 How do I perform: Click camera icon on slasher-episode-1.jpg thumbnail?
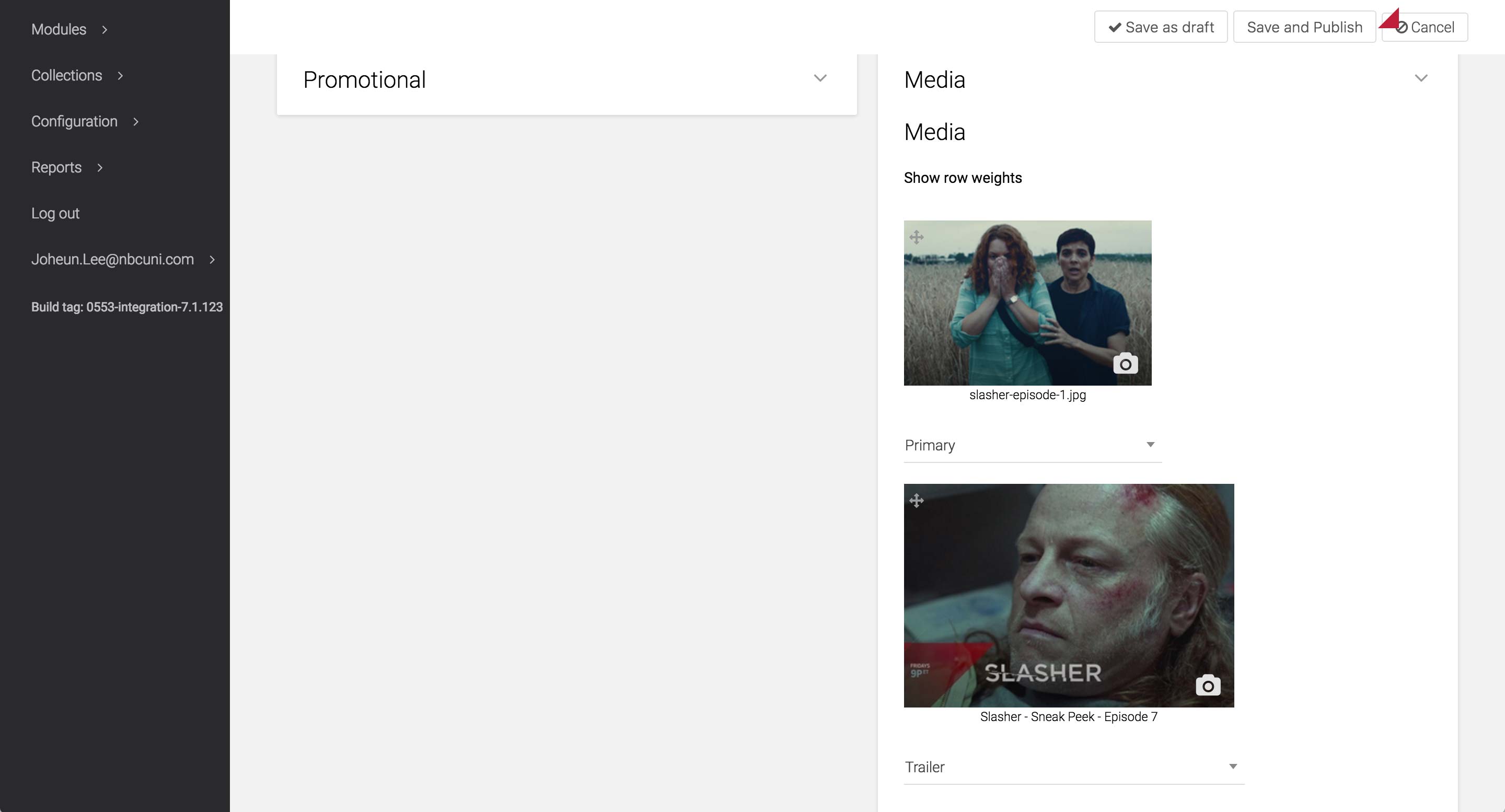(x=1125, y=363)
